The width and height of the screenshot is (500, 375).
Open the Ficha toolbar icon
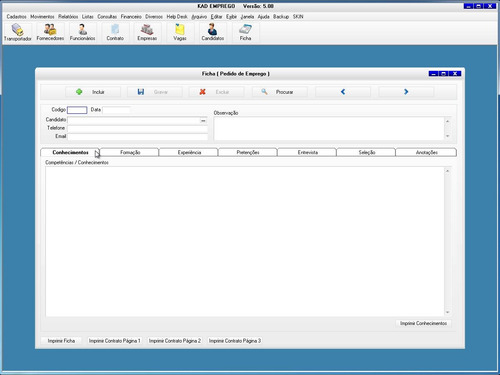(x=245, y=32)
